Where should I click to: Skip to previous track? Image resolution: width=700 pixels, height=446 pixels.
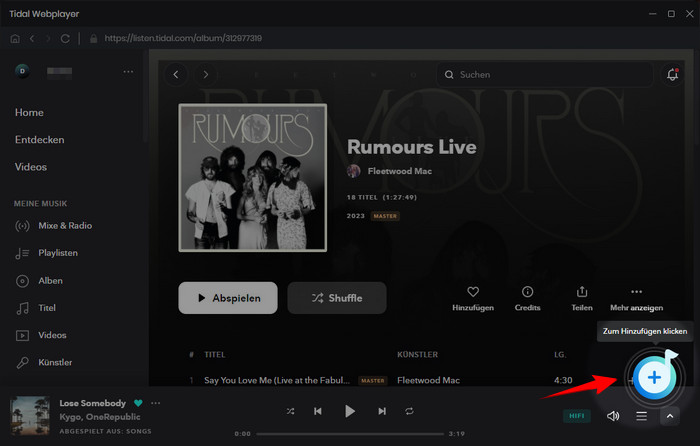pos(318,411)
